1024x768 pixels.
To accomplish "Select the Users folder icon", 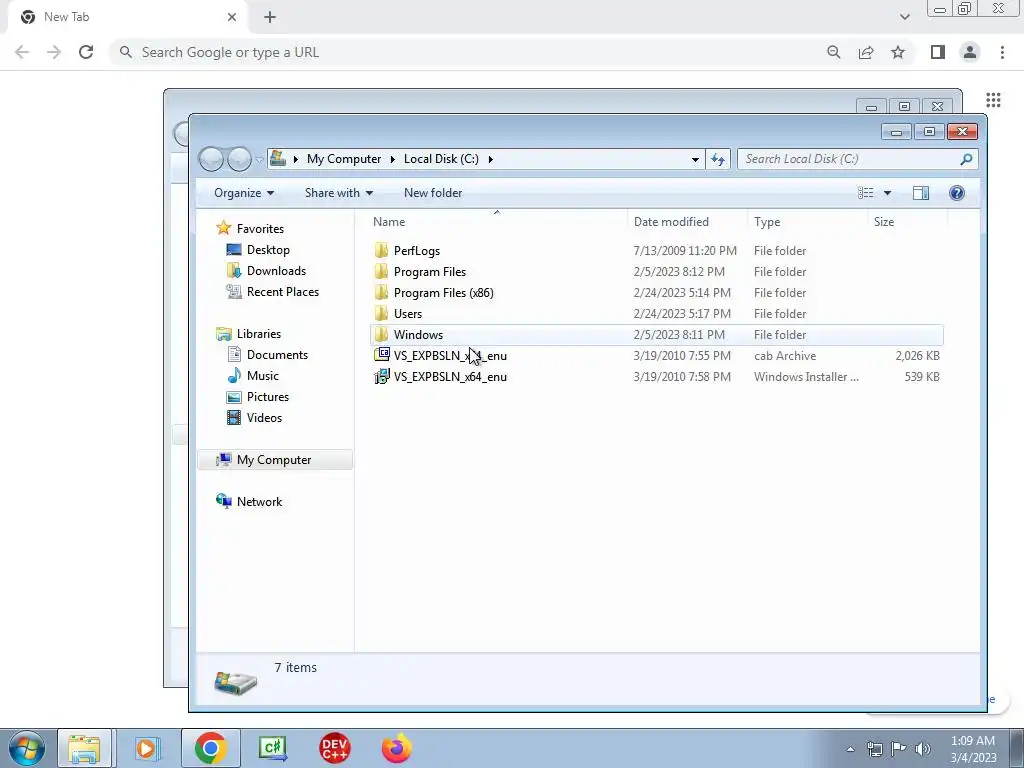I will click(381, 313).
